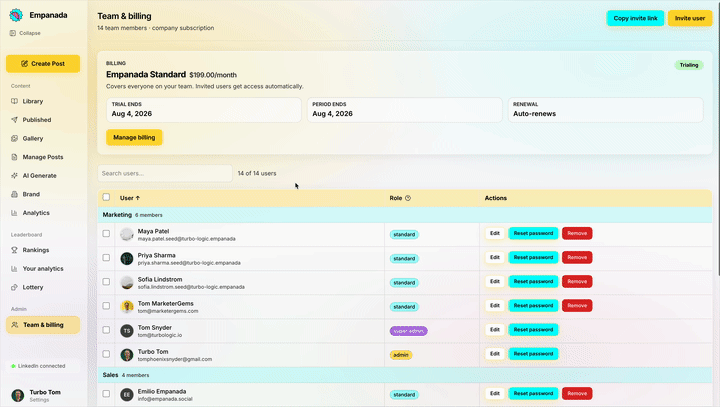Click the page vertical scrollbar
720x407 pixels.
[x=718, y=138]
